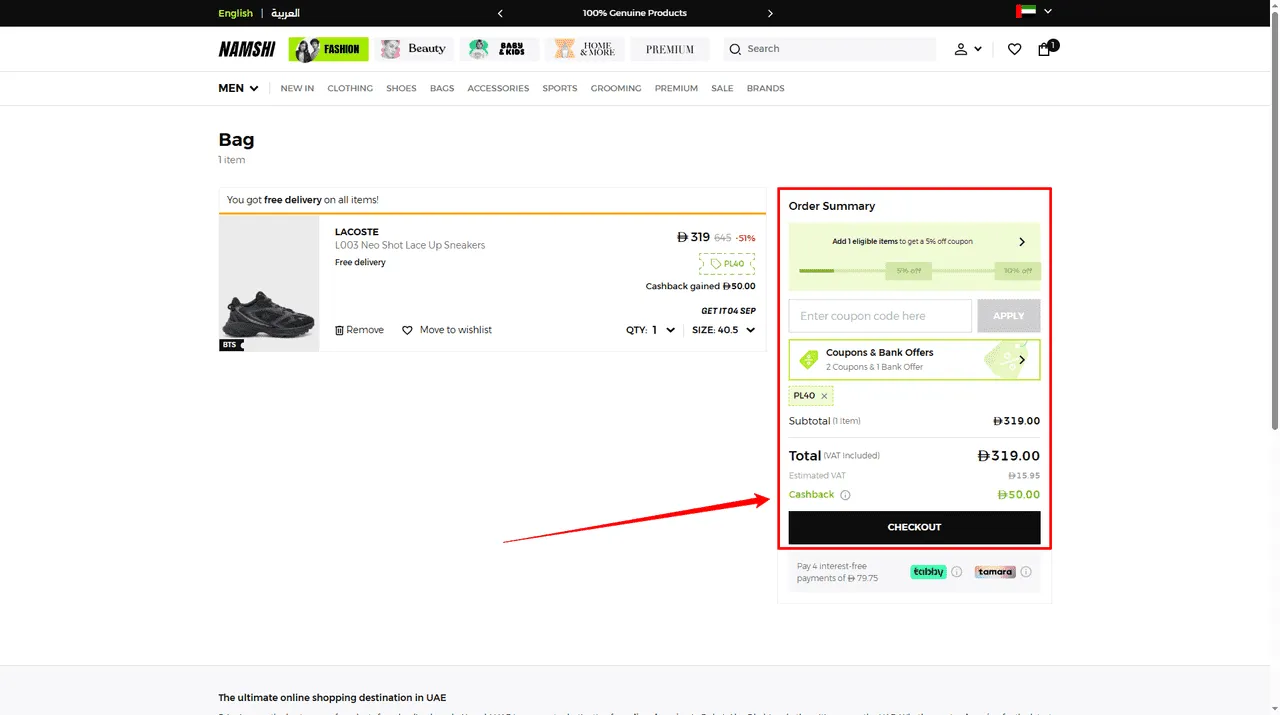Open CLOTHING menu

click(350, 88)
